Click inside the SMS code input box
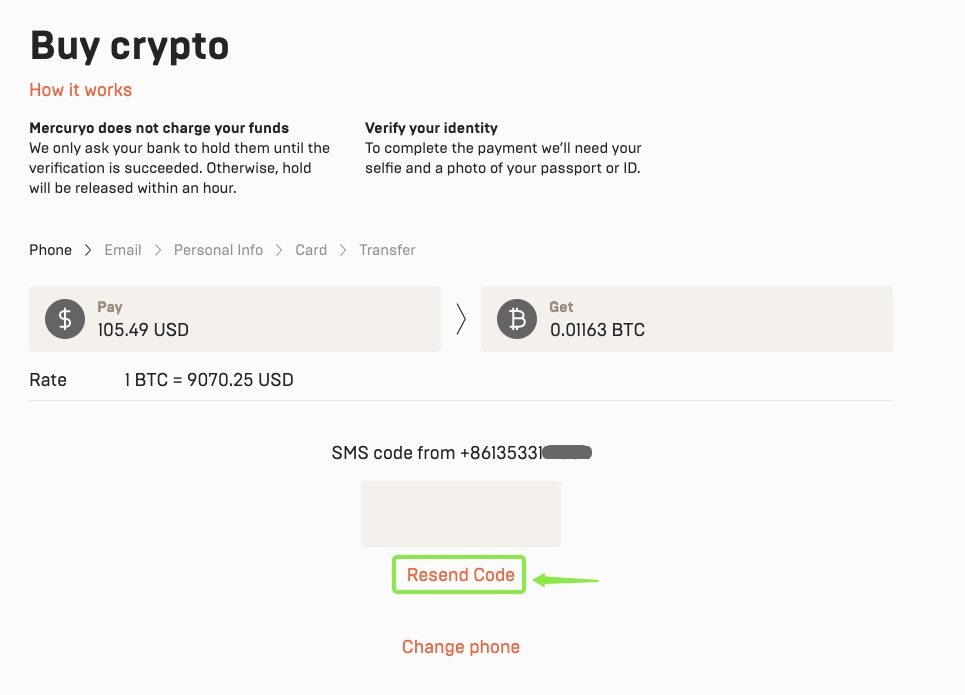 click(x=460, y=513)
